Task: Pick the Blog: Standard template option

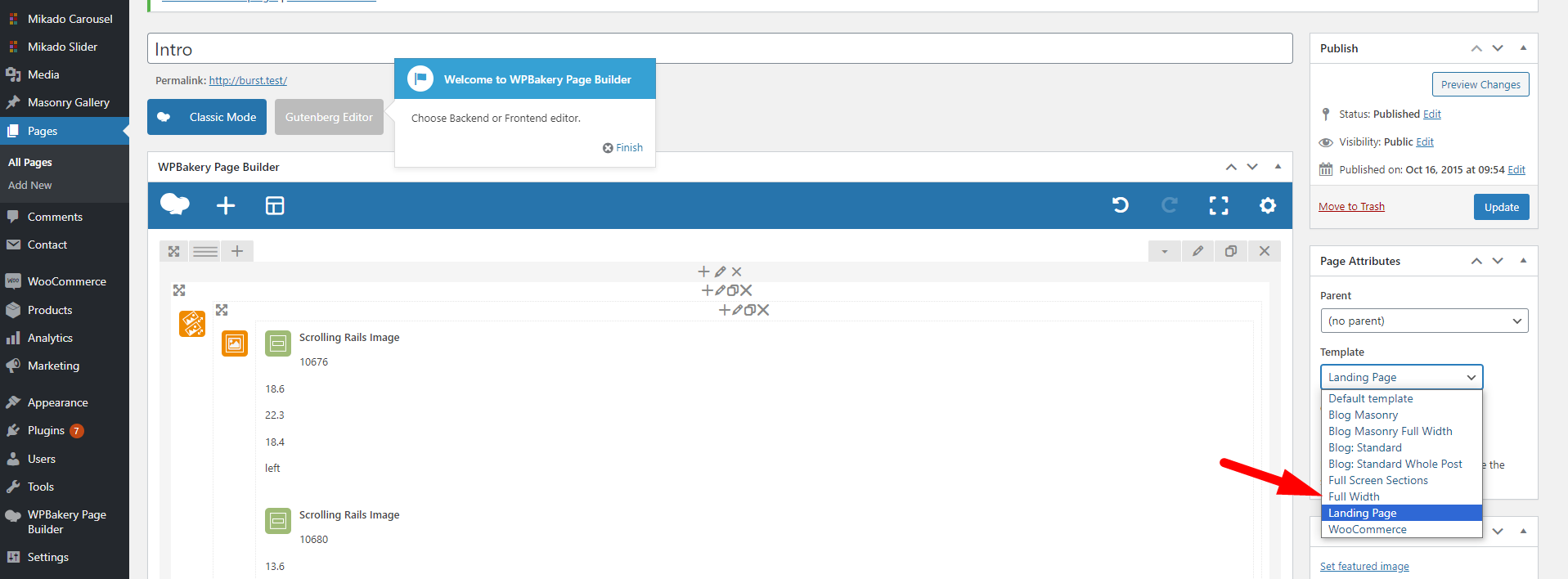Action: pyautogui.click(x=1402, y=447)
